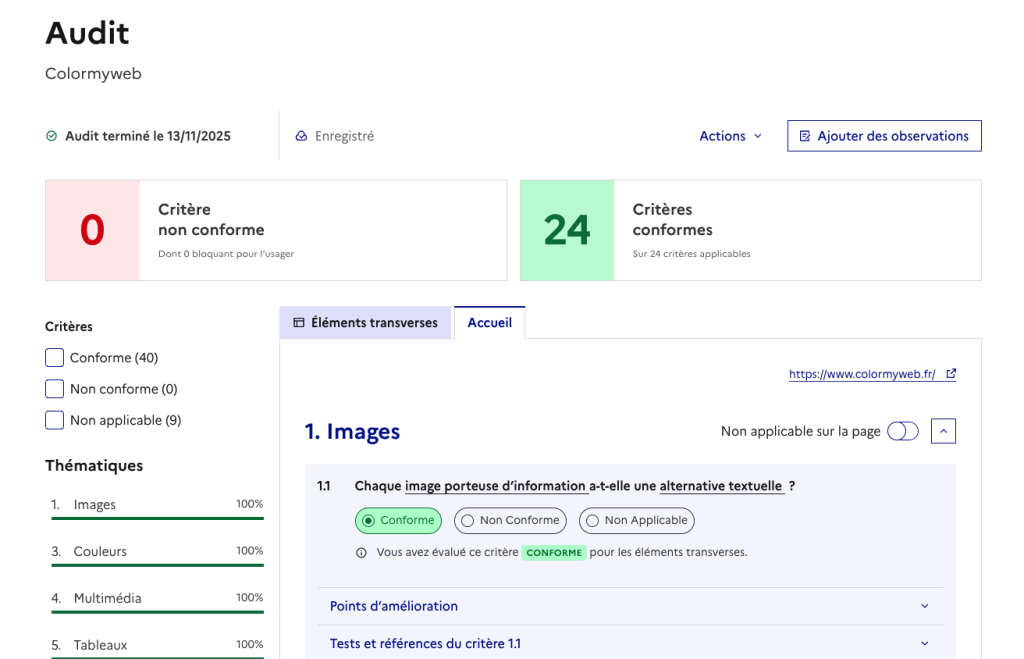Screen dimensions: 1024x659
Task: Select the Non Conforme radio option
Action: pos(510,520)
